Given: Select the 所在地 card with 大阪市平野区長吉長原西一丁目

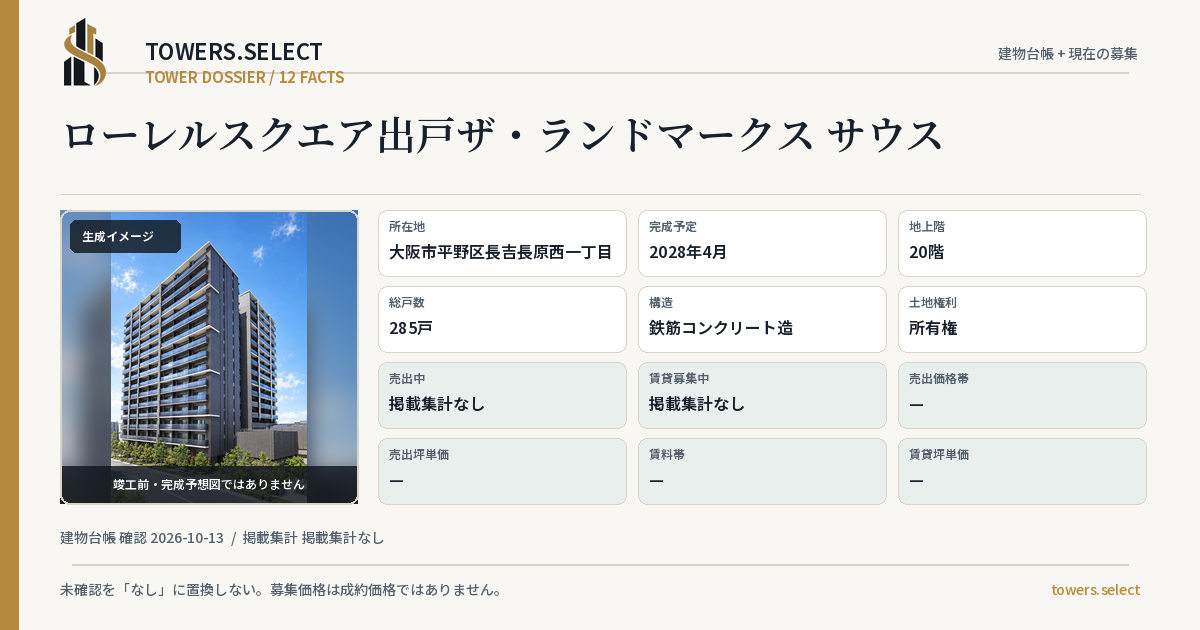Looking at the screenshot, I should pos(502,243).
